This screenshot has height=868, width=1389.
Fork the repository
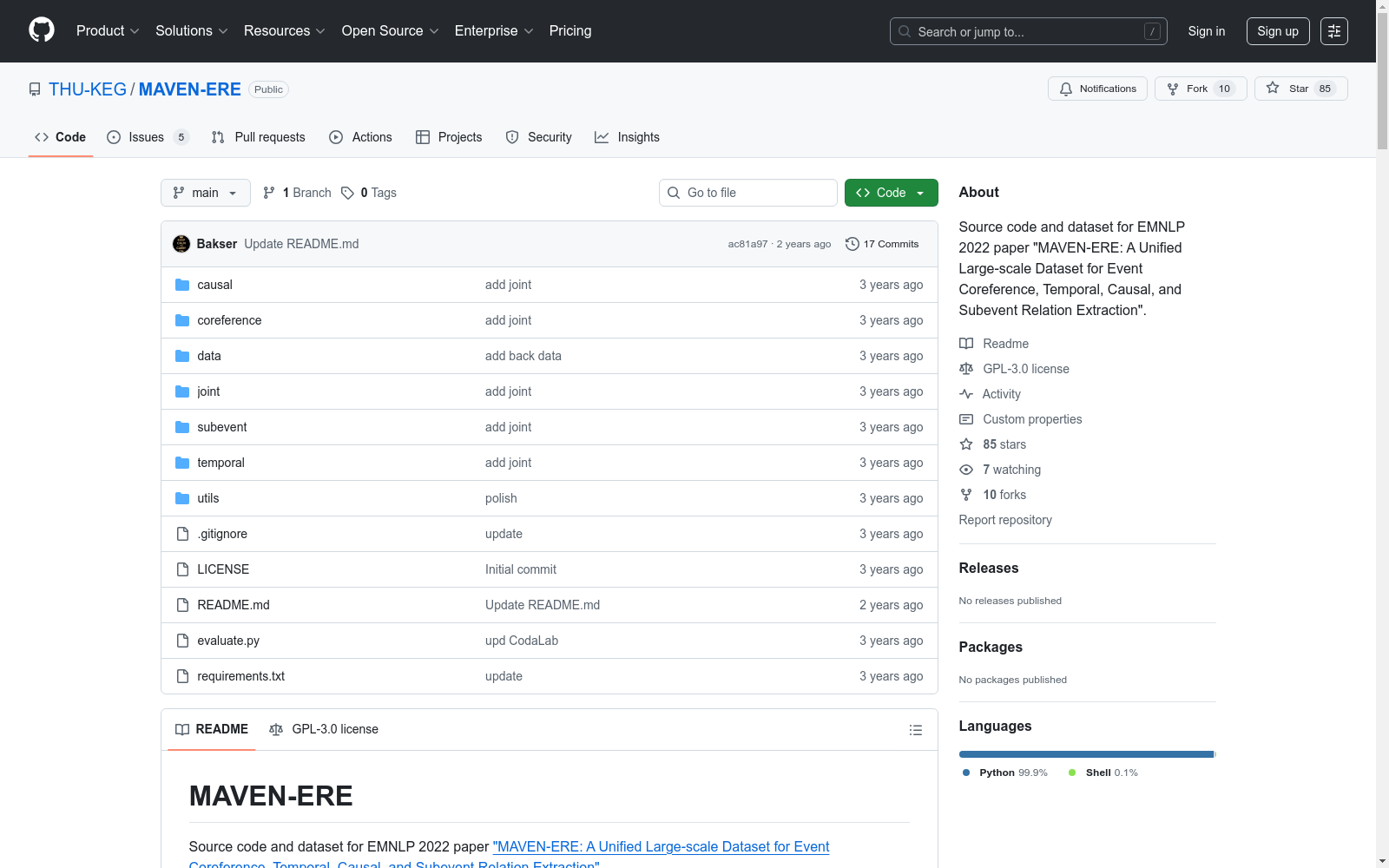1196,89
